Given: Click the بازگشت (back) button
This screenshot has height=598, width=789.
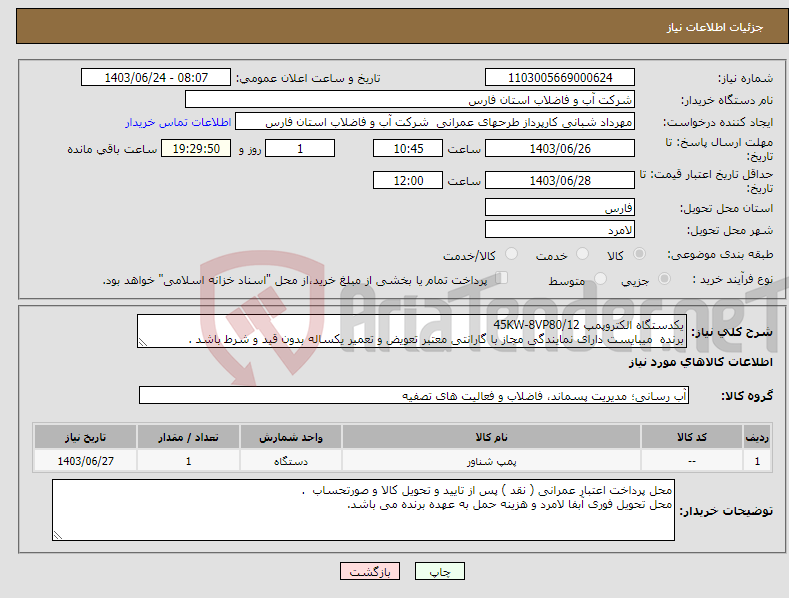Looking at the screenshot, I should 370,572.
